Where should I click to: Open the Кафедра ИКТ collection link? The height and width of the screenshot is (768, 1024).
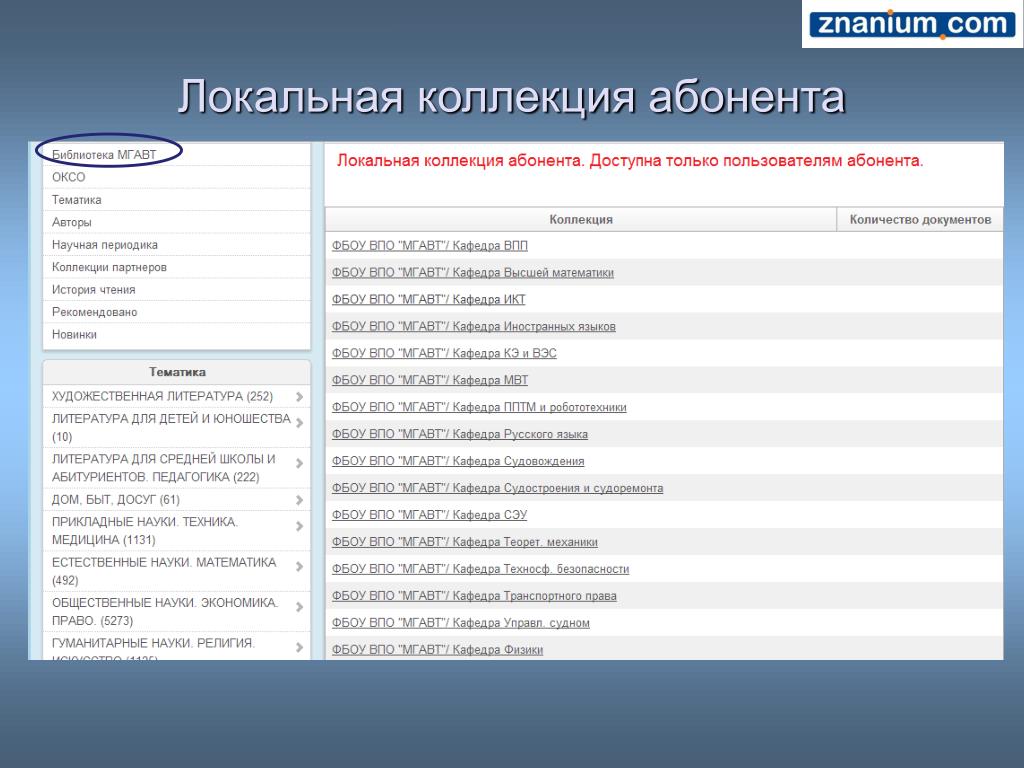(428, 299)
